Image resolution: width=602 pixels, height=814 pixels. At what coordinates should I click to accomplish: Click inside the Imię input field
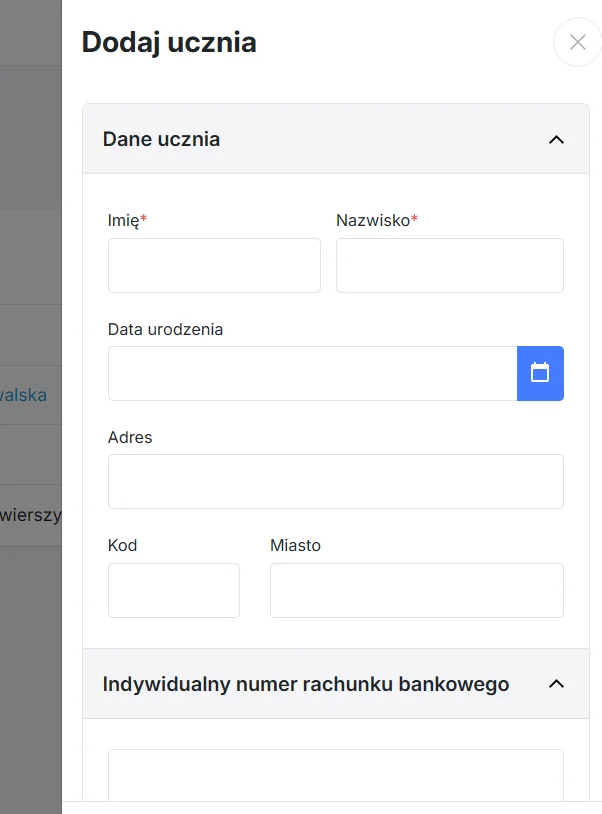coord(213,265)
